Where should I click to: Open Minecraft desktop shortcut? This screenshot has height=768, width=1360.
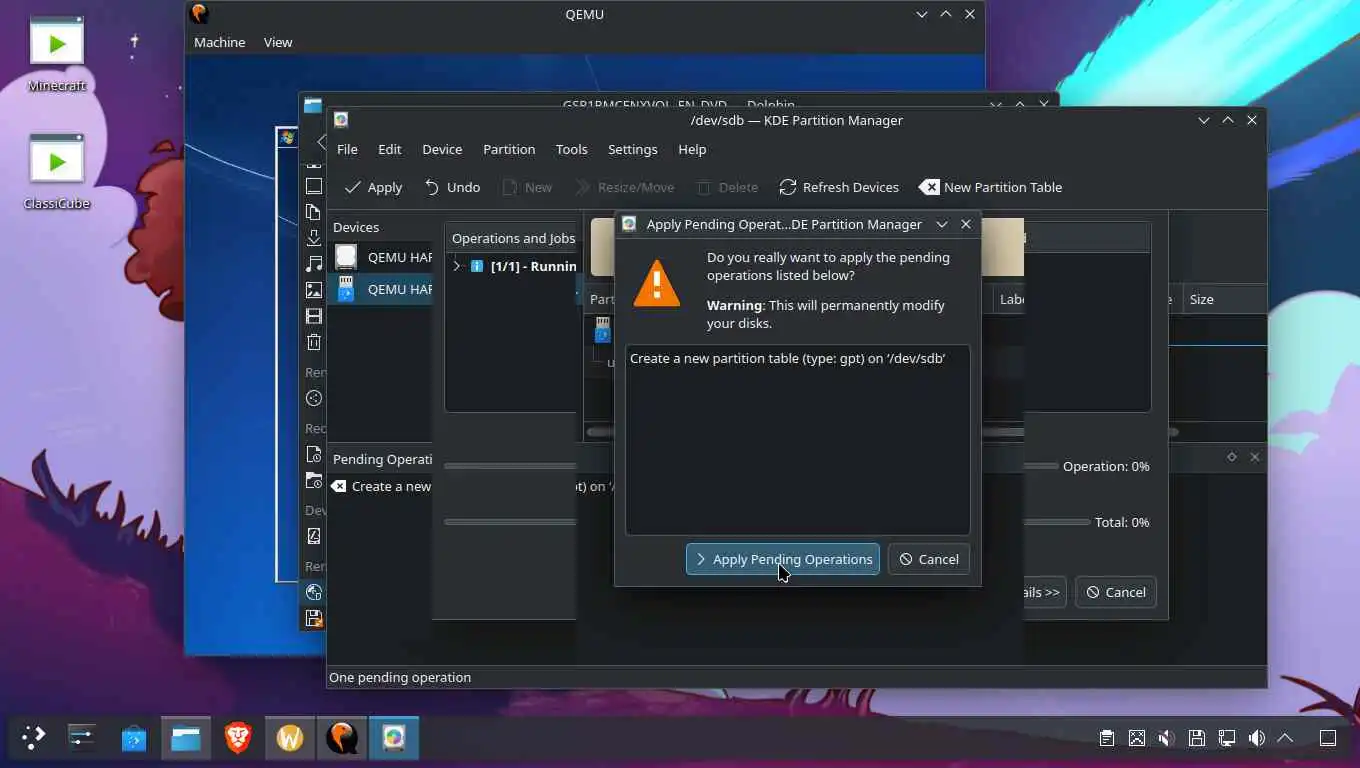click(x=57, y=54)
